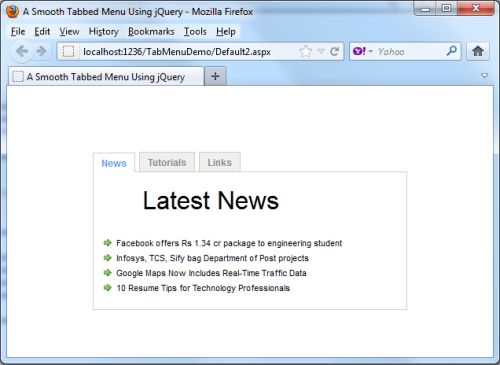Open the Help menu
This screenshot has width=500, height=365.
point(226,32)
